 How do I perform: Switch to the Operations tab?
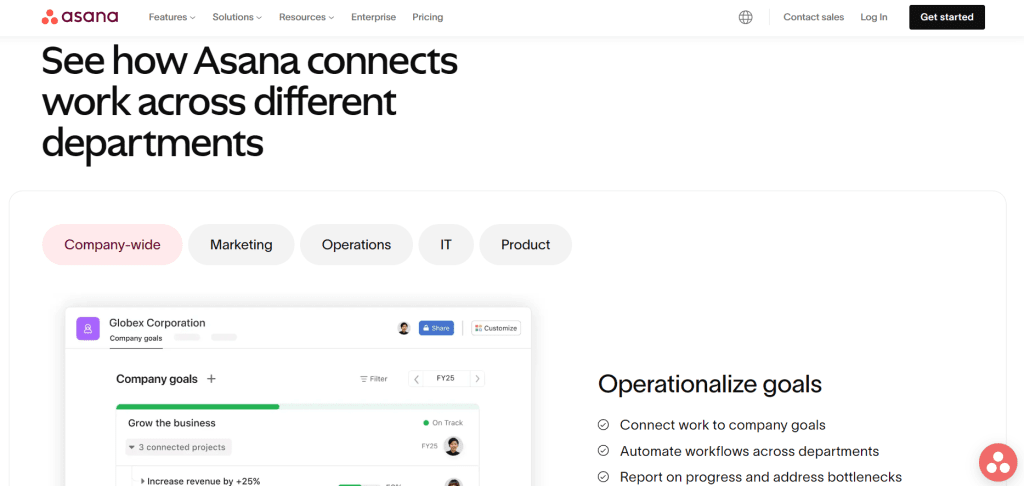[x=357, y=245]
